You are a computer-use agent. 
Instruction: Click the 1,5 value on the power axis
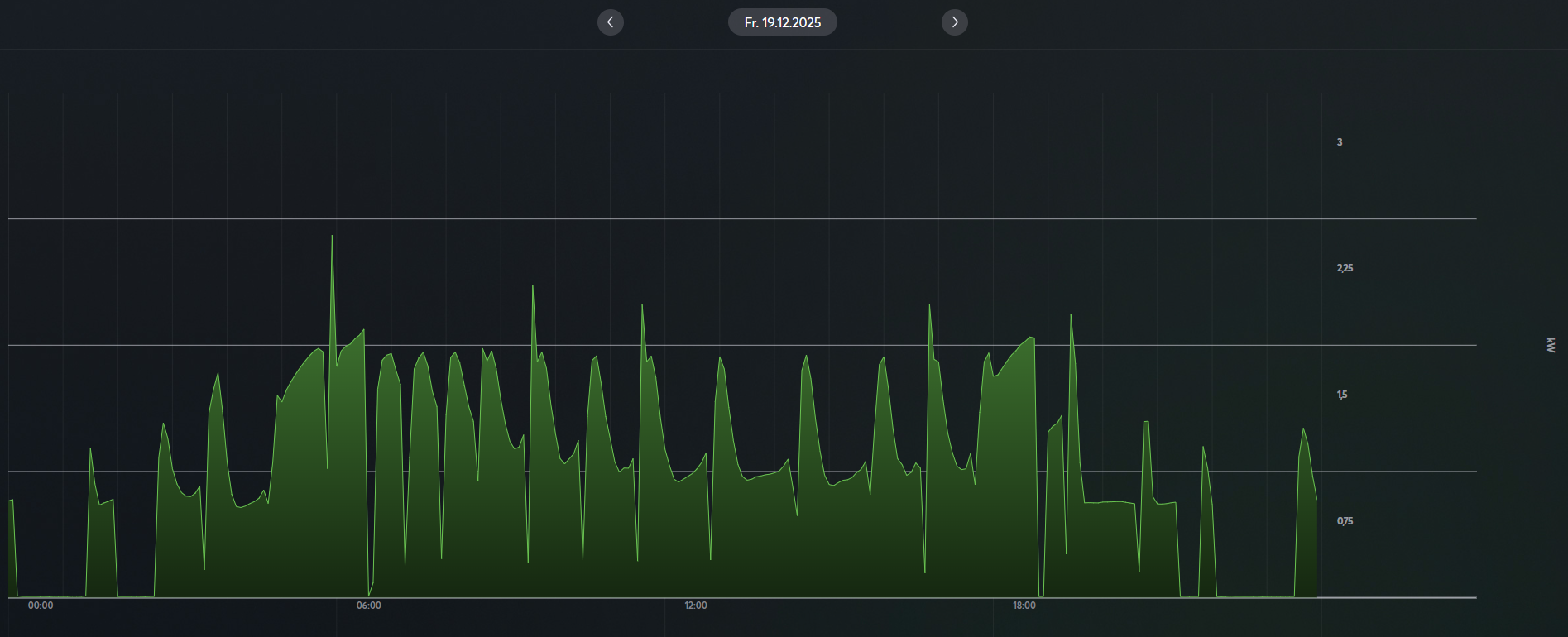pyautogui.click(x=1342, y=395)
